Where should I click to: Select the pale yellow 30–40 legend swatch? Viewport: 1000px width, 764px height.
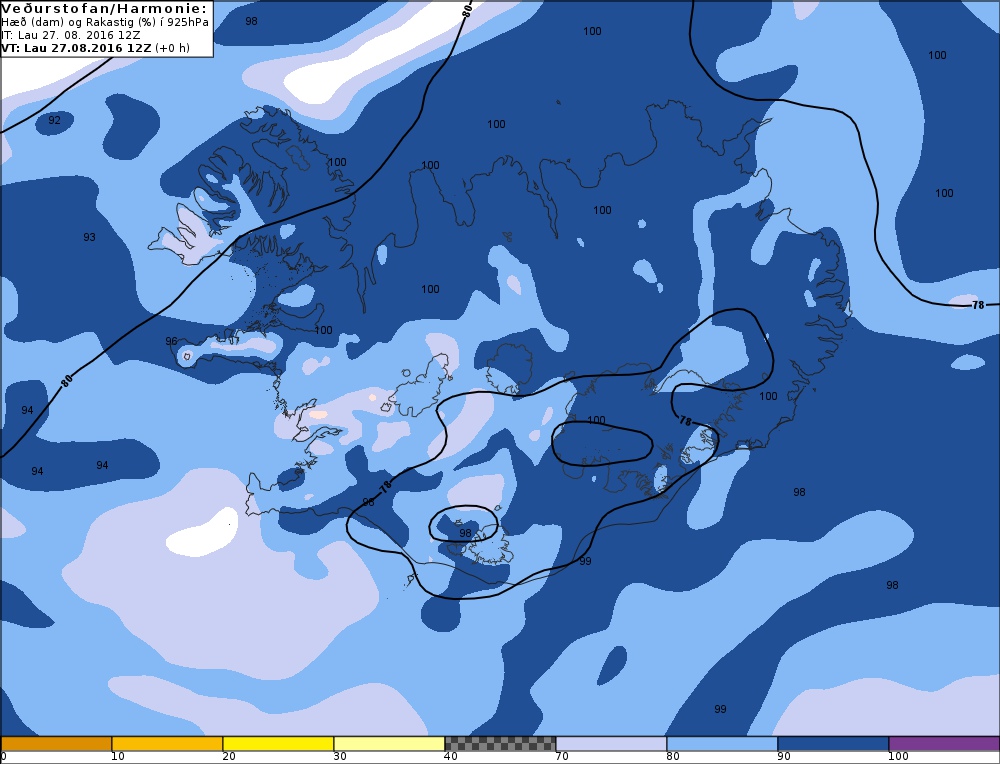(x=389, y=744)
